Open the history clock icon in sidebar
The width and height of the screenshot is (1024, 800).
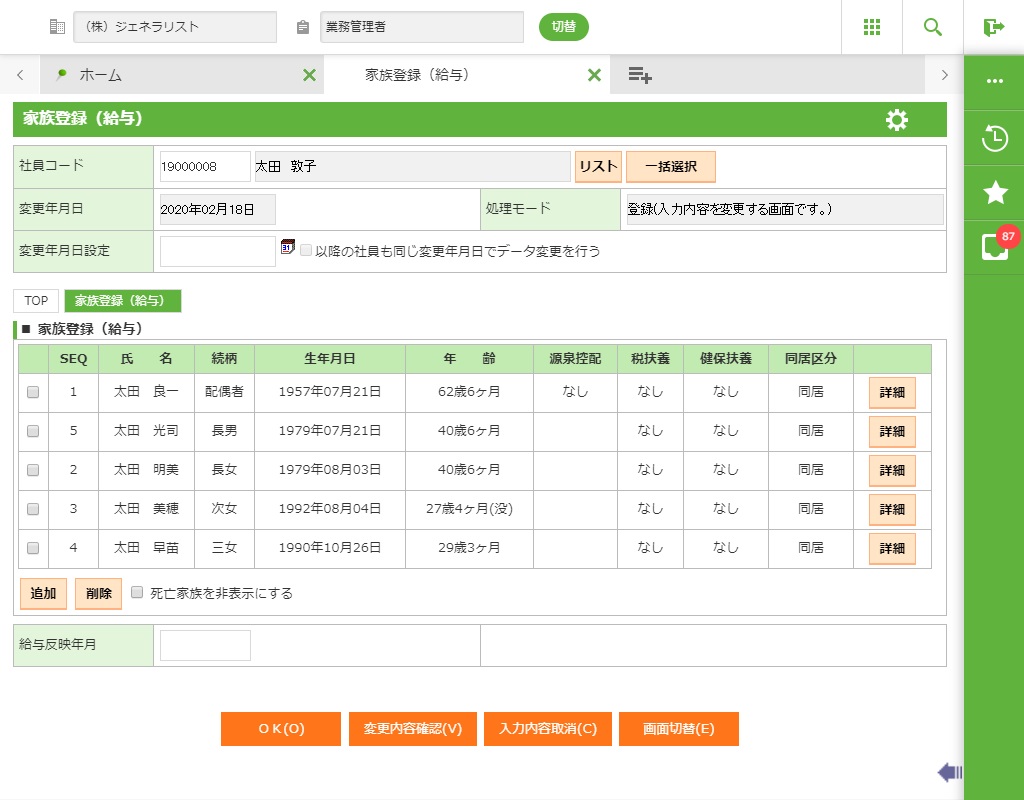(x=994, y=139)
